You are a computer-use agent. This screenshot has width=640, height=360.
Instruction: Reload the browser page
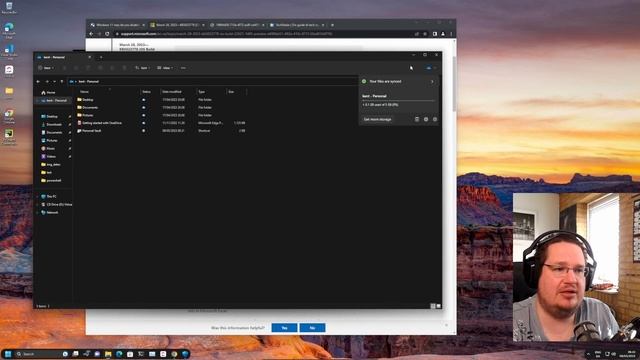tap(107, 34)
